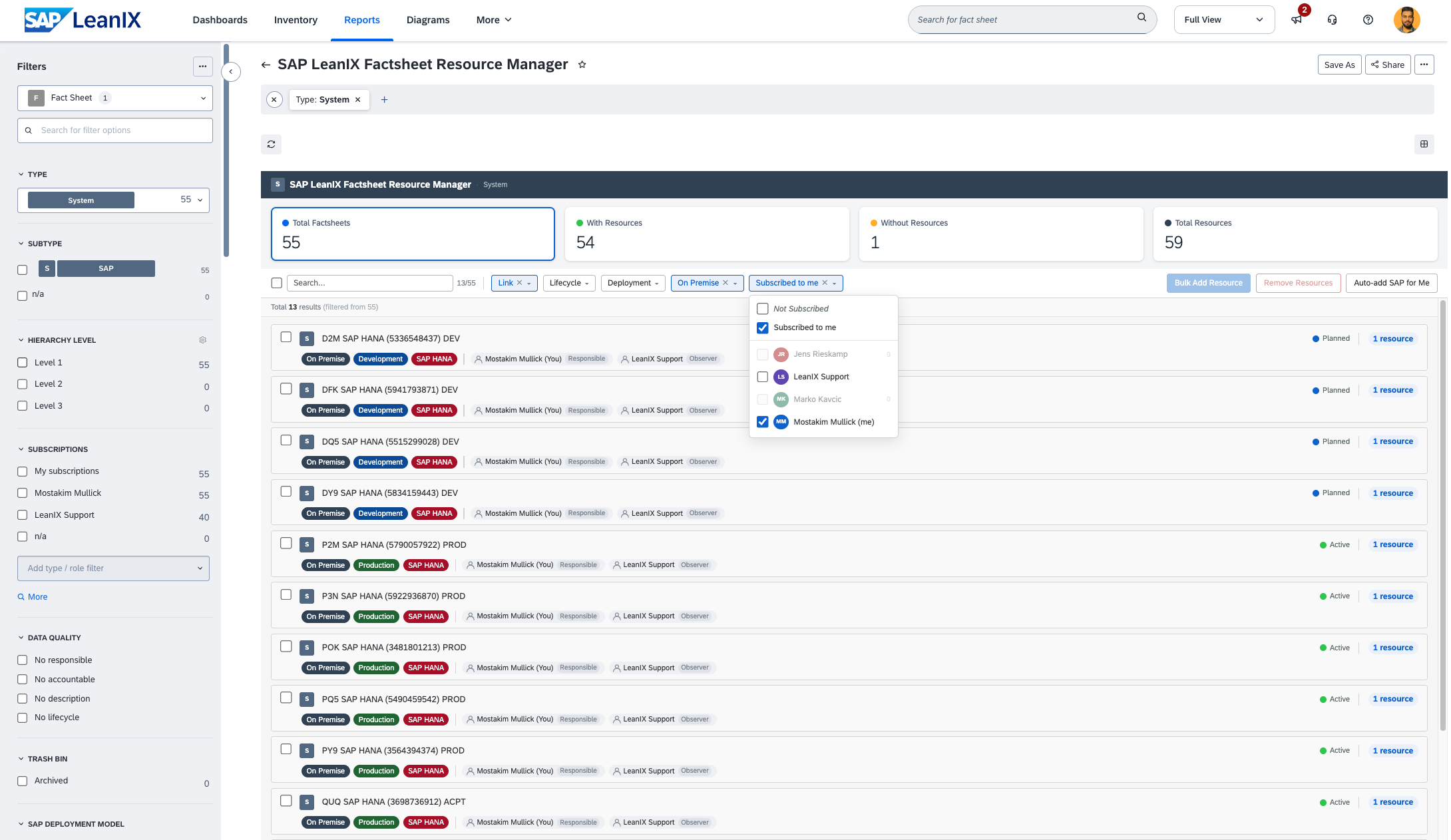Image resolution: width=1451 pixels, height=840 pixels.
Task: Add a new filter with plus icon
Action: point(384,100)
